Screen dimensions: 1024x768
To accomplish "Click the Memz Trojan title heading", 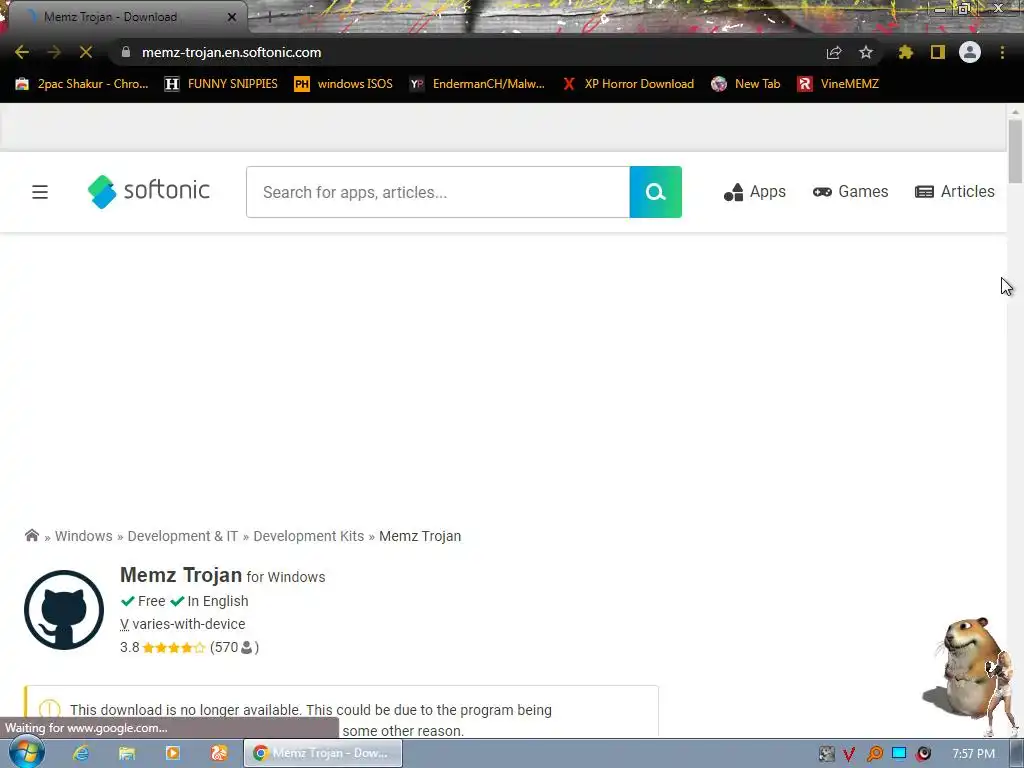I will coord(181,575).
